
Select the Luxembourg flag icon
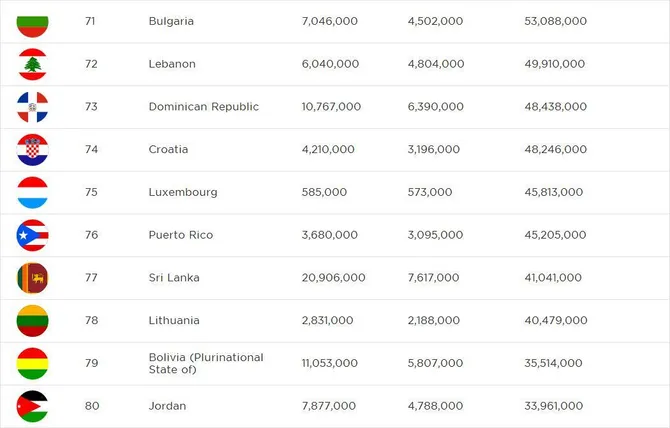tap(32, 192)
